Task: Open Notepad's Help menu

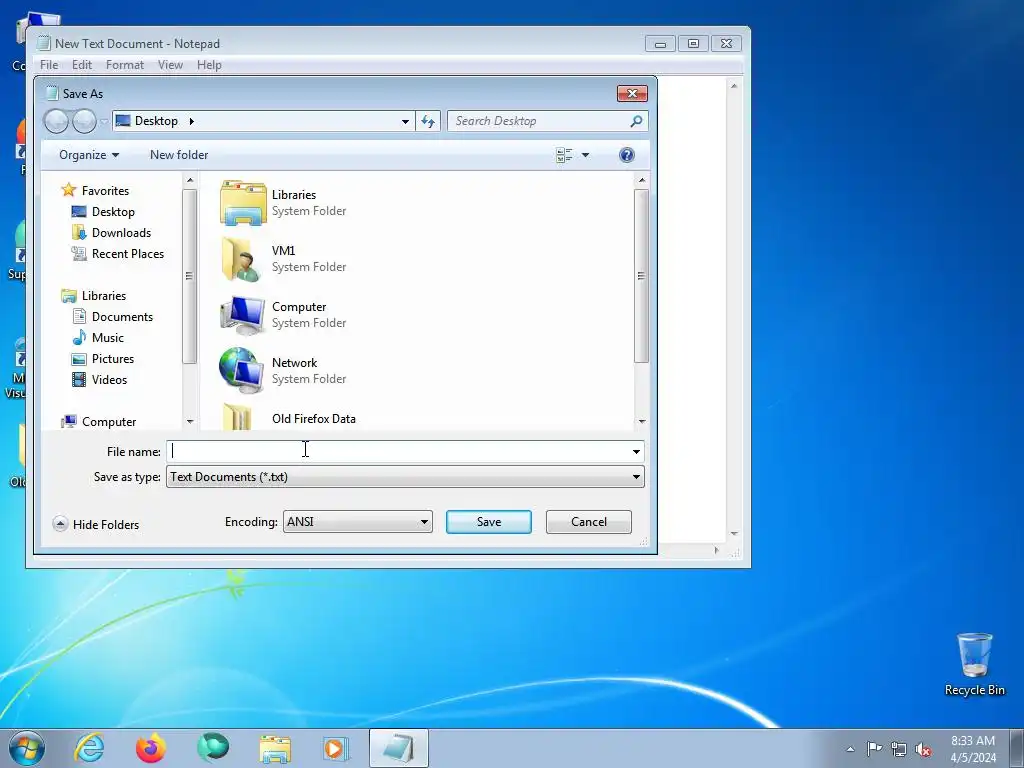Action: click(209, 65)
